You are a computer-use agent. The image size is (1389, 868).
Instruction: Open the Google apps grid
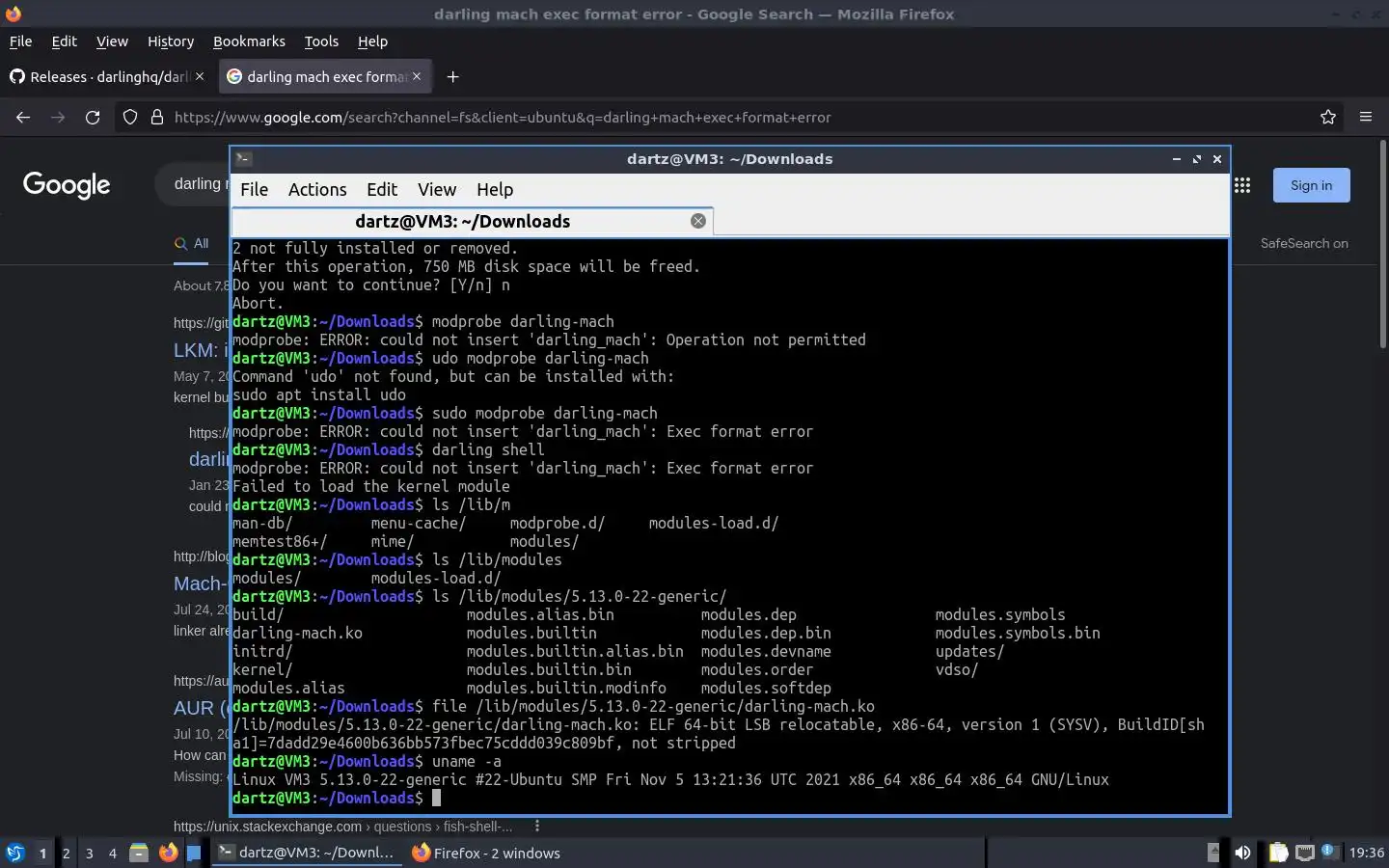pos(1242,185)
